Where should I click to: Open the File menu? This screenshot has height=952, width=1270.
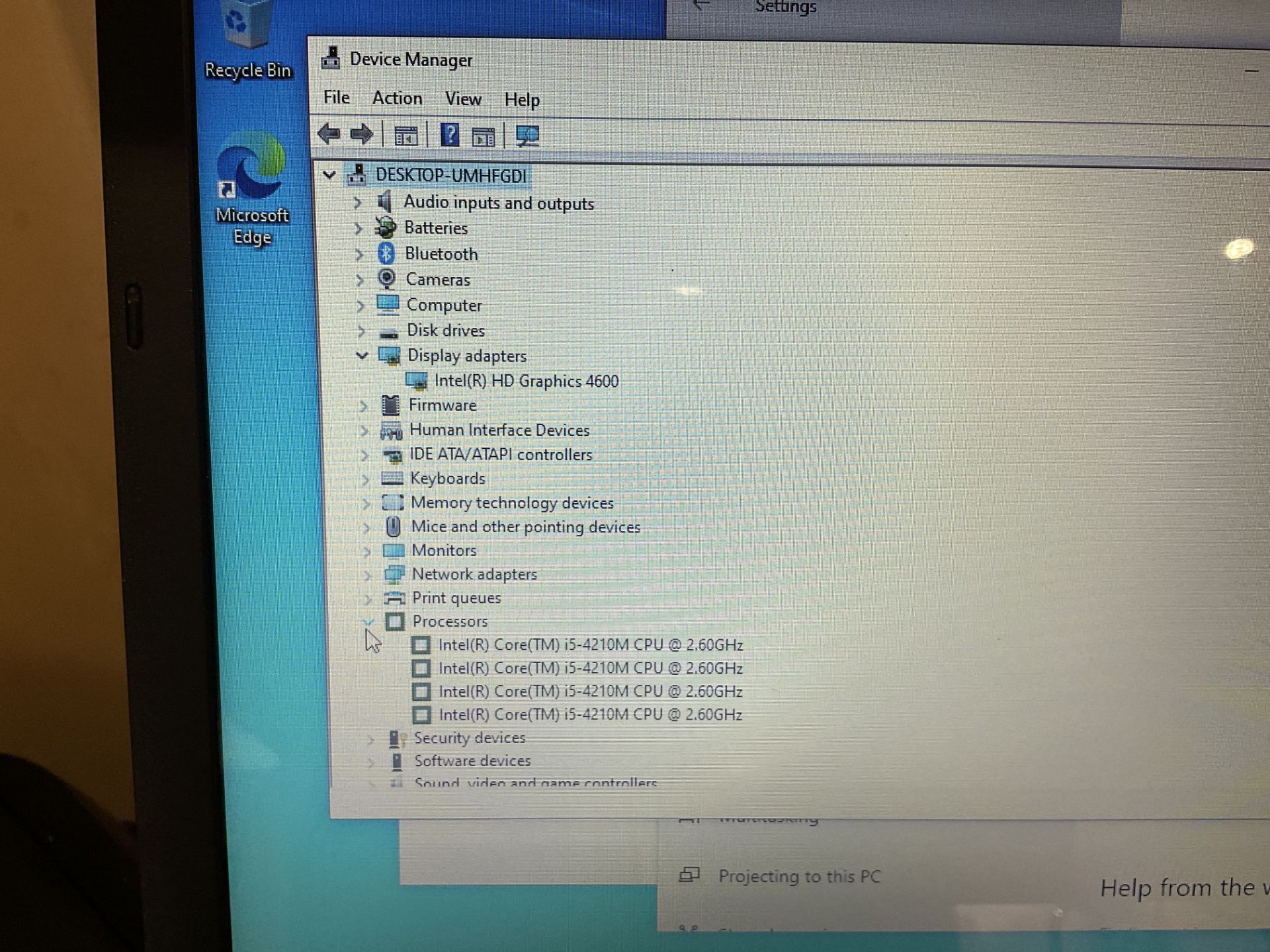(x=336, y=97)
